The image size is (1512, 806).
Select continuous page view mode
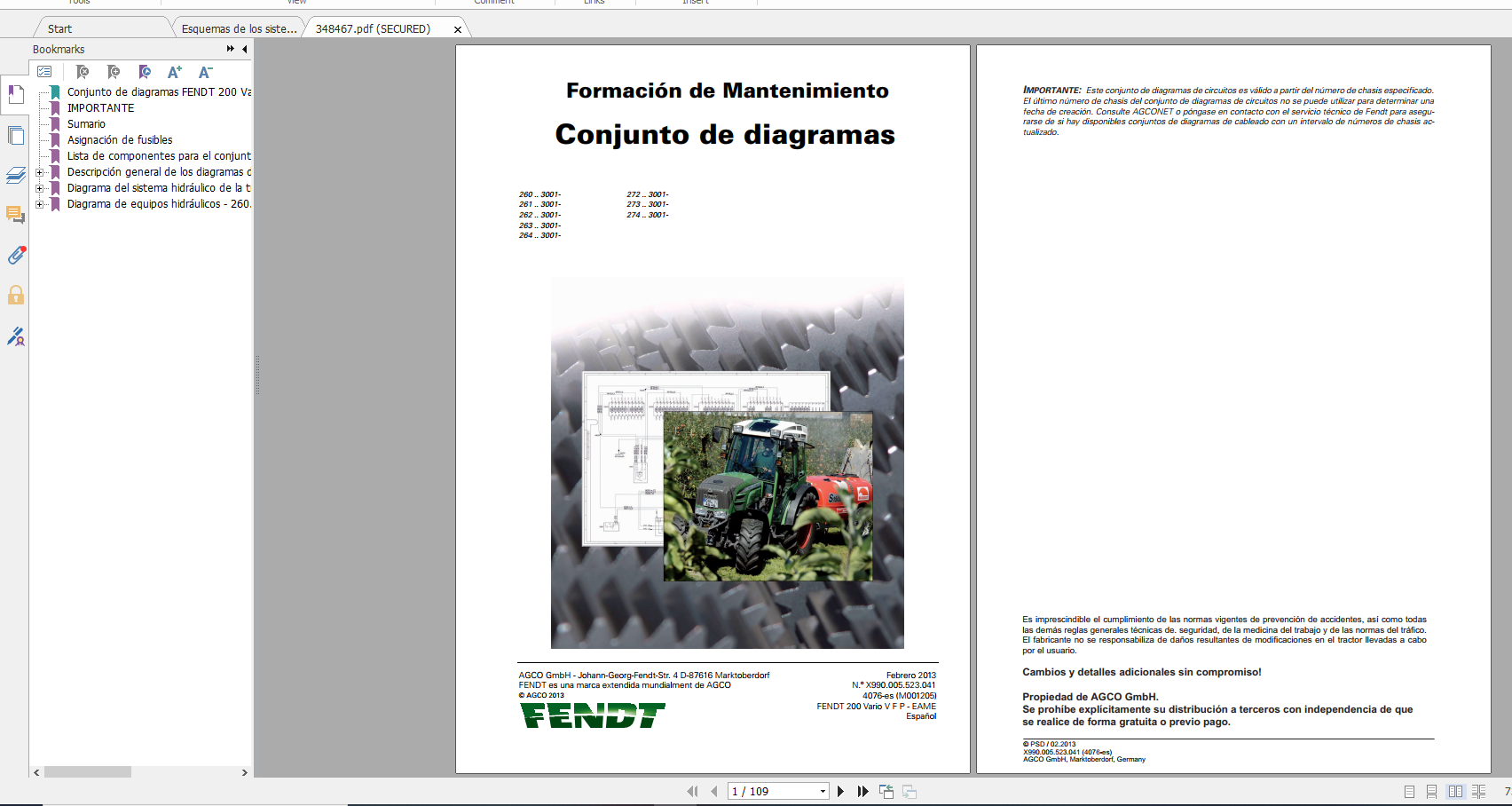(x=1431, y=791)
